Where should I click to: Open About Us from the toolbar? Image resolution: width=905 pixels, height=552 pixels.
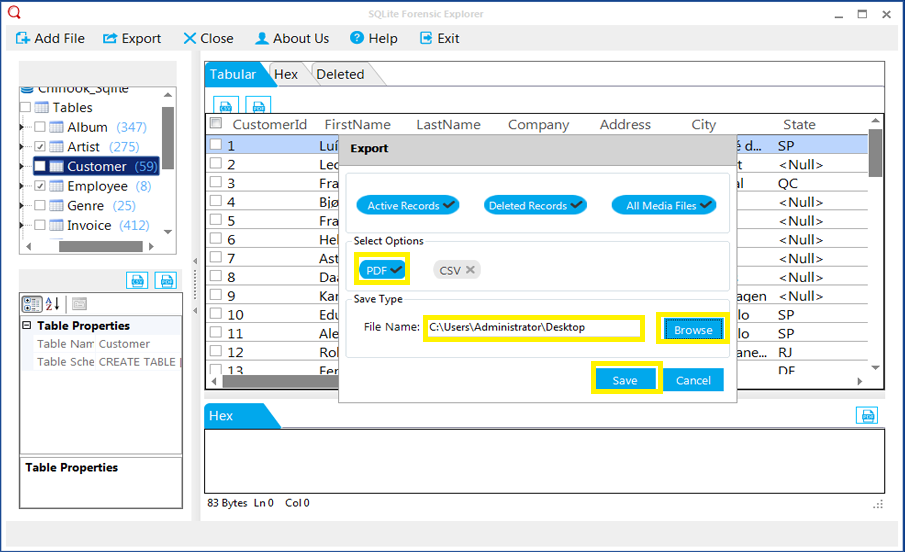292,39
